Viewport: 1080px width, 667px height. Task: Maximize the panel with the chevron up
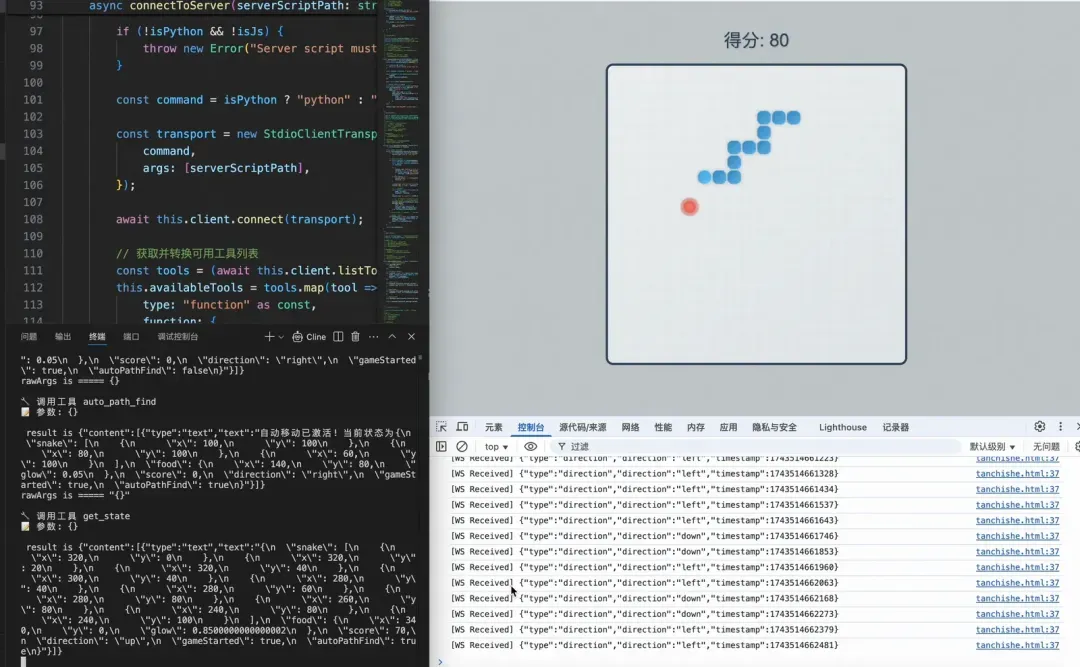pyautogui.click(x=392, y=336)
